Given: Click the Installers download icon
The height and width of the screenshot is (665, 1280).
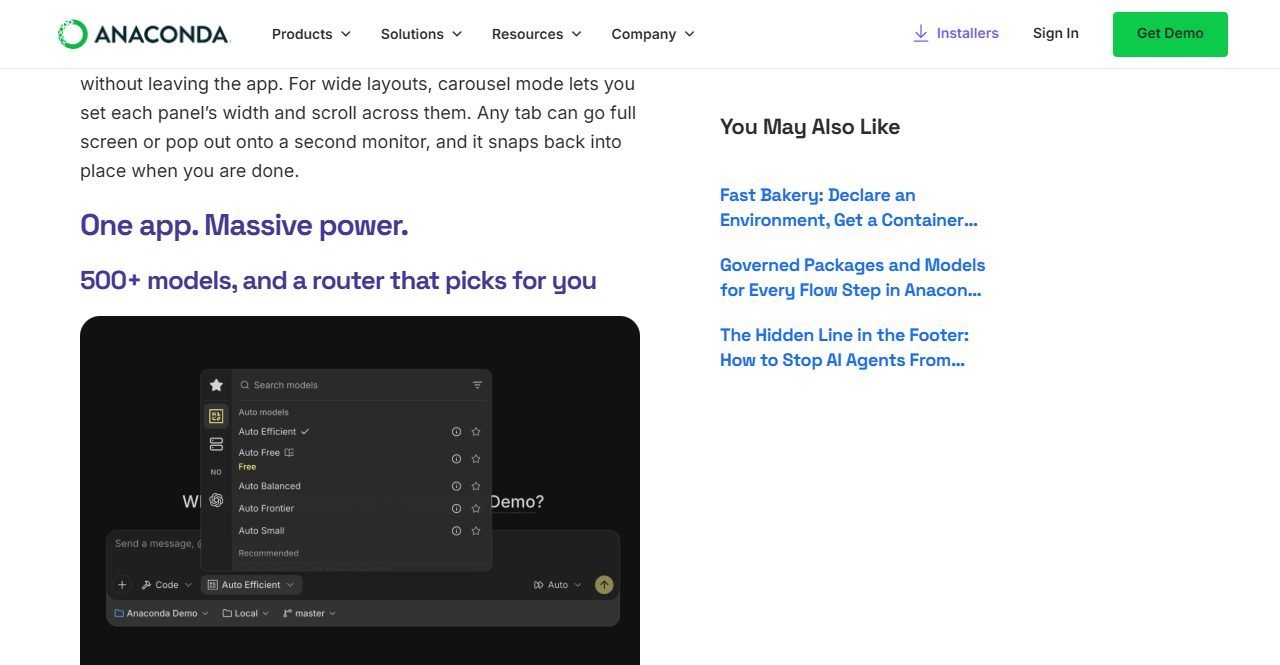Looking at the screenshot, I should tap(921, 33).
